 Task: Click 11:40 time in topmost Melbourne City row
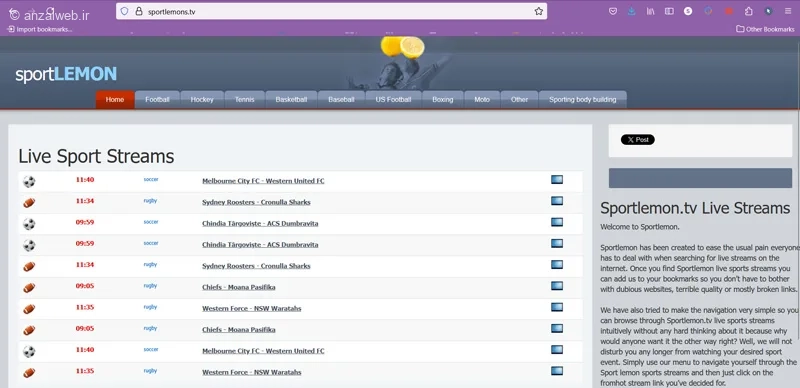[85, 180]
